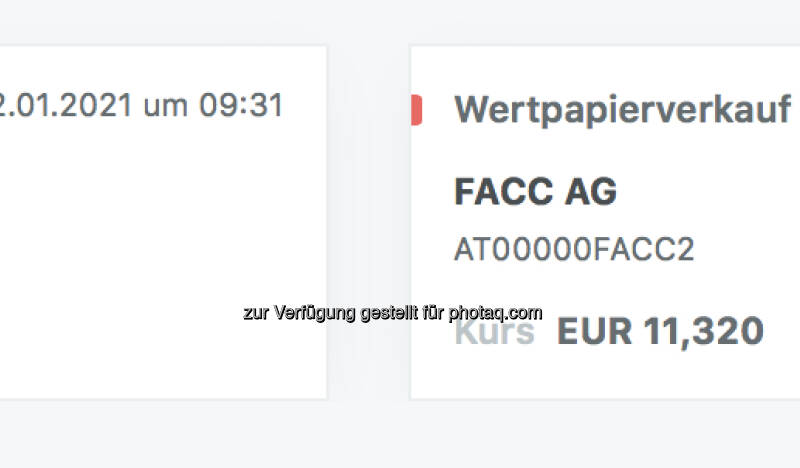Click the date 2.01.2021
800x468 pixels.
[66, 105]
